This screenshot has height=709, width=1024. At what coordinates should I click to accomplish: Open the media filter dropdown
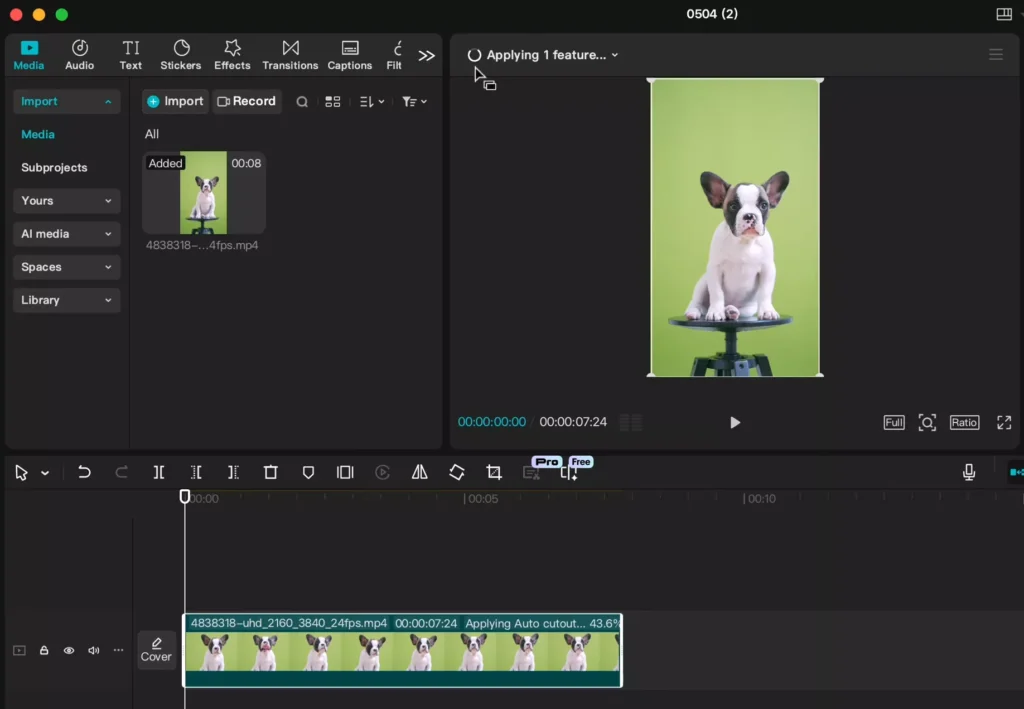[x=414, y=102]
